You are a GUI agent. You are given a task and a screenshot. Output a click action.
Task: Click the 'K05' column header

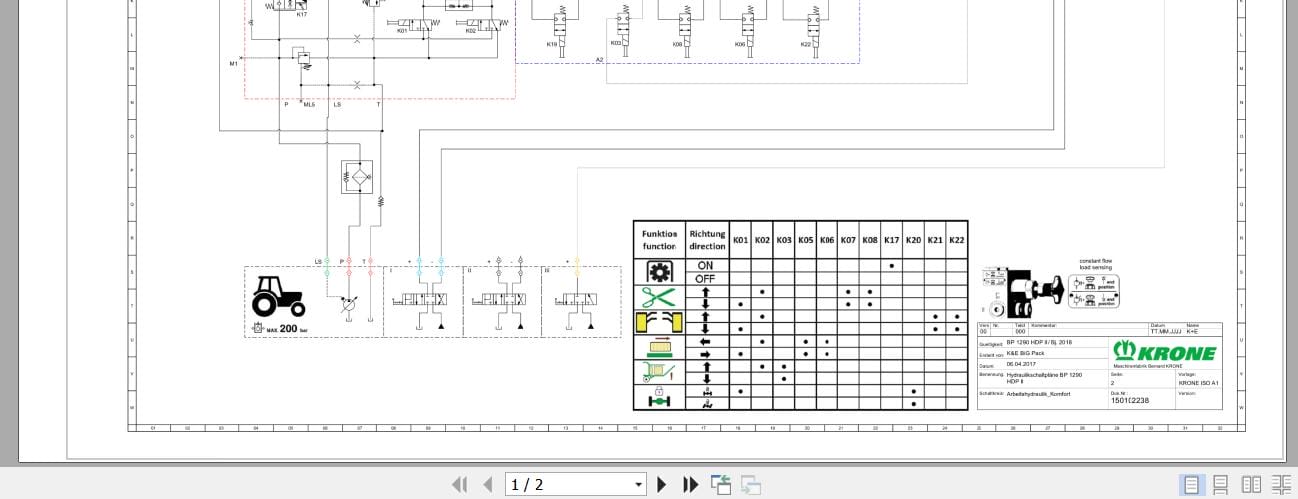coord(805,240)
